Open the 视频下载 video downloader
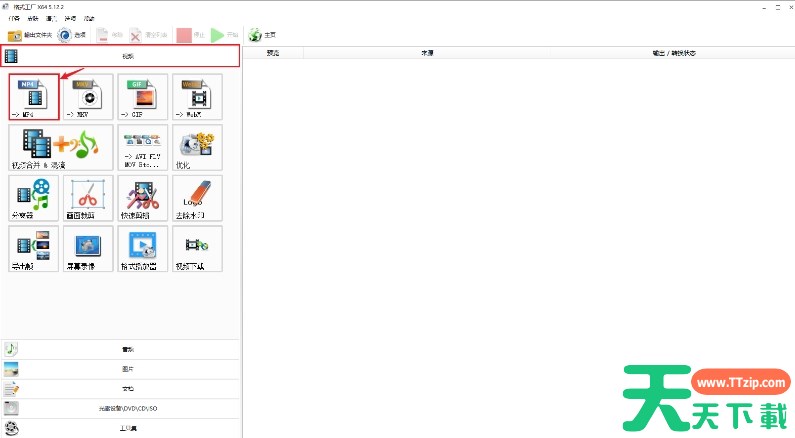795x438 pixels. click(x=197, y=249)
